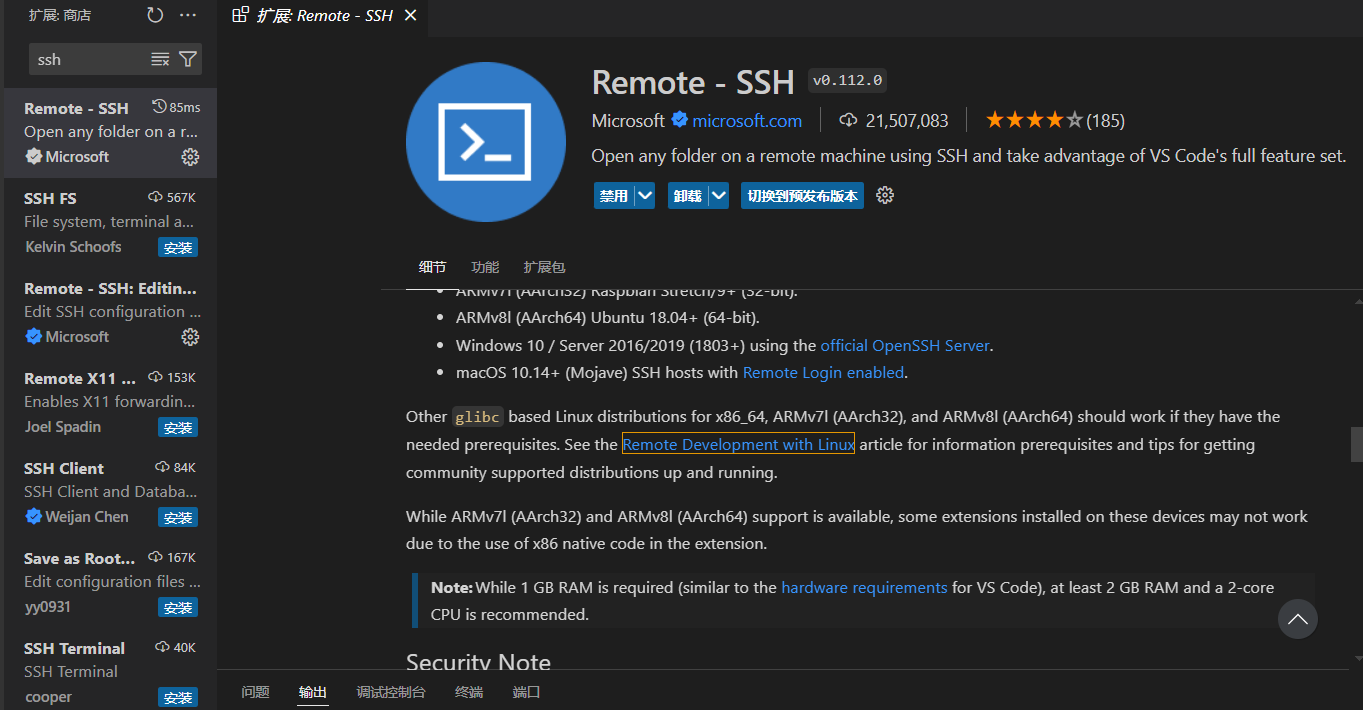Open the 终端 panel tab
This screenshot has width=1363, height=710.
point(469,692)
